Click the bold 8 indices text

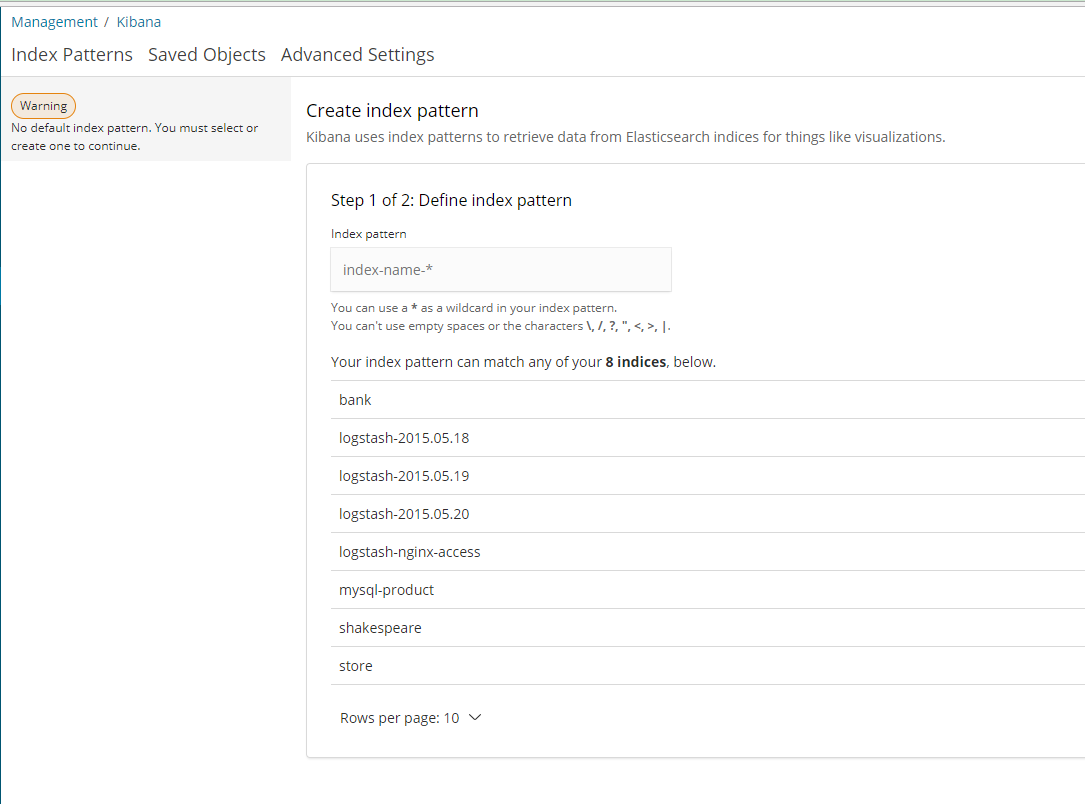point(636,362)
